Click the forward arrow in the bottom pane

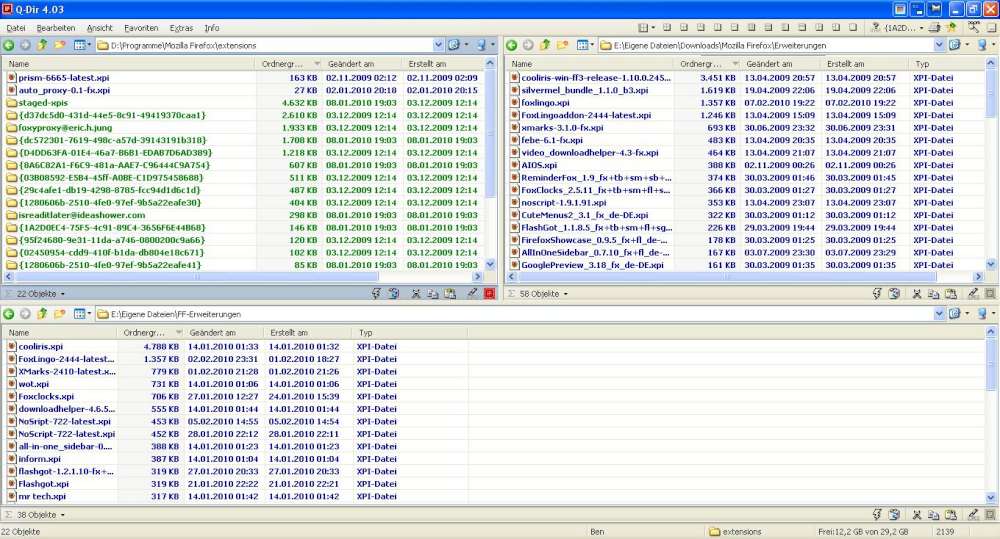25,314
